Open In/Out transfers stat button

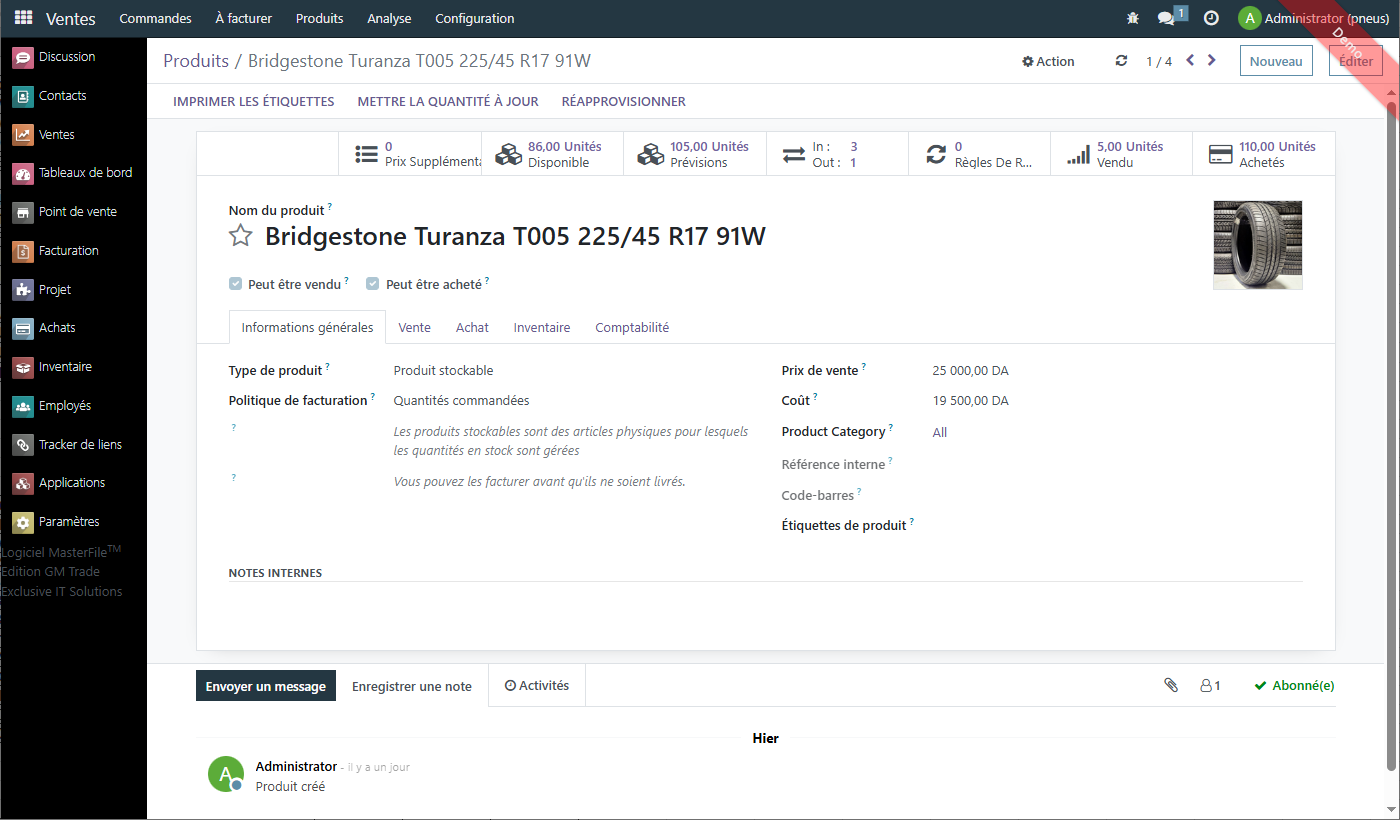[837, 154]
